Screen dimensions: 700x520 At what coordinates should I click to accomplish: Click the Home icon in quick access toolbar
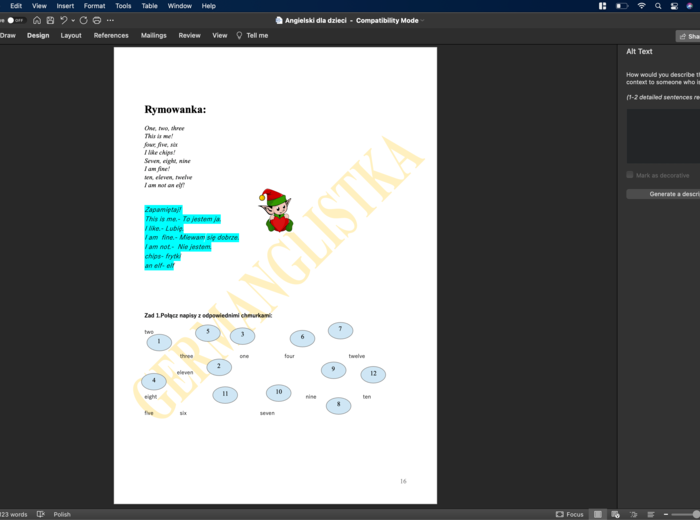37,20
